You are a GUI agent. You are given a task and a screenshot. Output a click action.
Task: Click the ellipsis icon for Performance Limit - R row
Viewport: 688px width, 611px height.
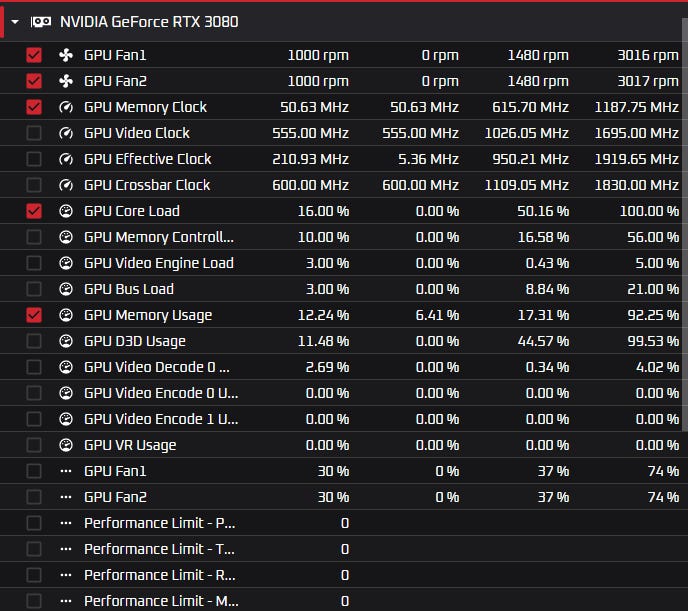[x=66, y=575]
